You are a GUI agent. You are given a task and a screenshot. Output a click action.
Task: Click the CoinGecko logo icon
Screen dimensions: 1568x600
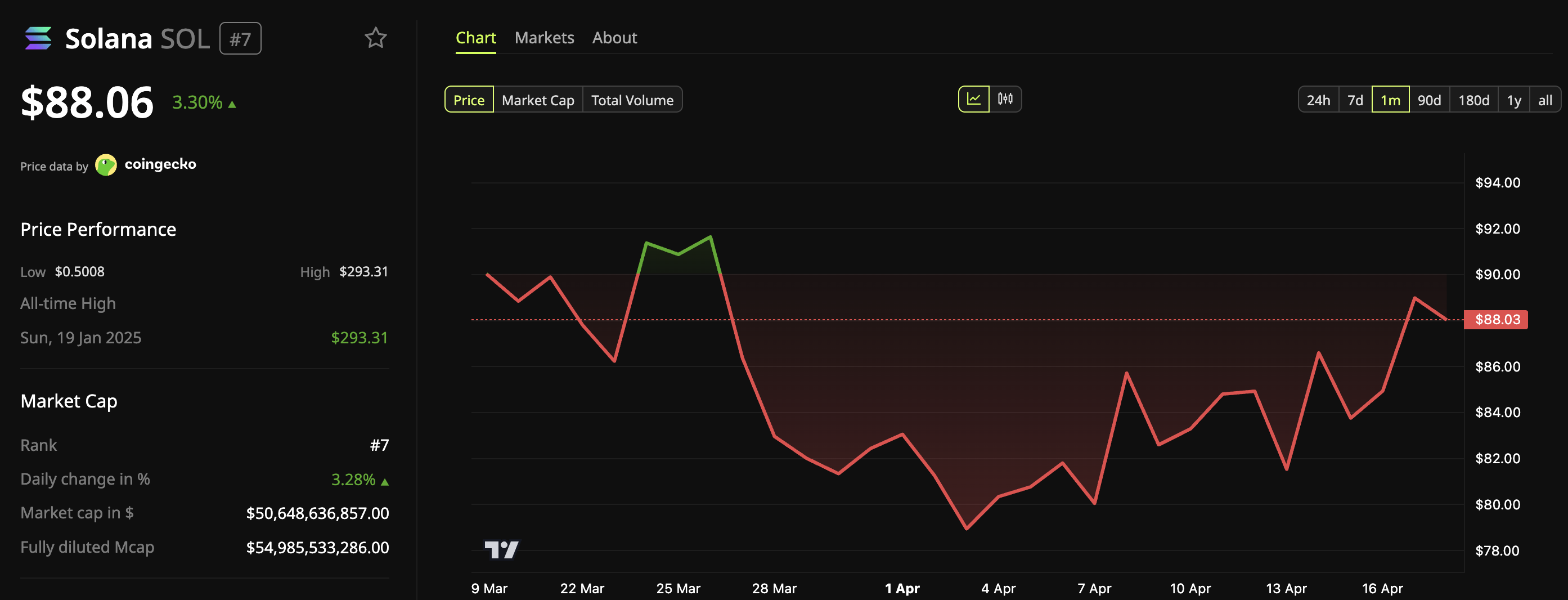(x=106, y=165)
